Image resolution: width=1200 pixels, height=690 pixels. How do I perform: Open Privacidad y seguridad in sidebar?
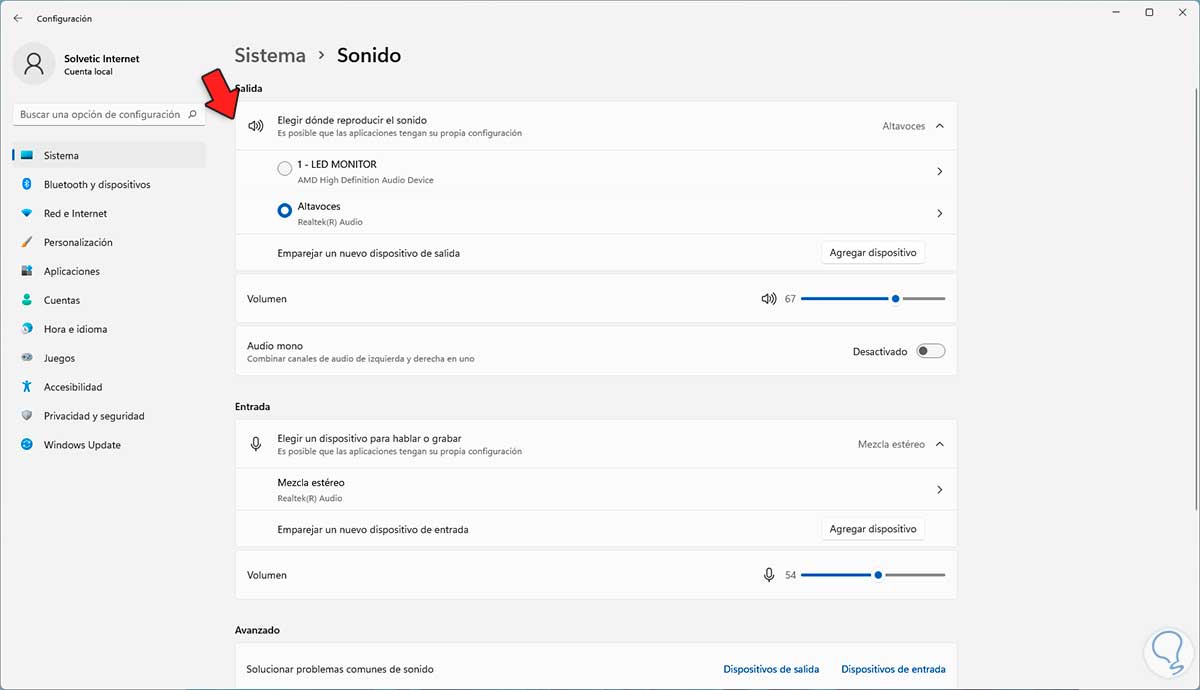pos(94,416)
